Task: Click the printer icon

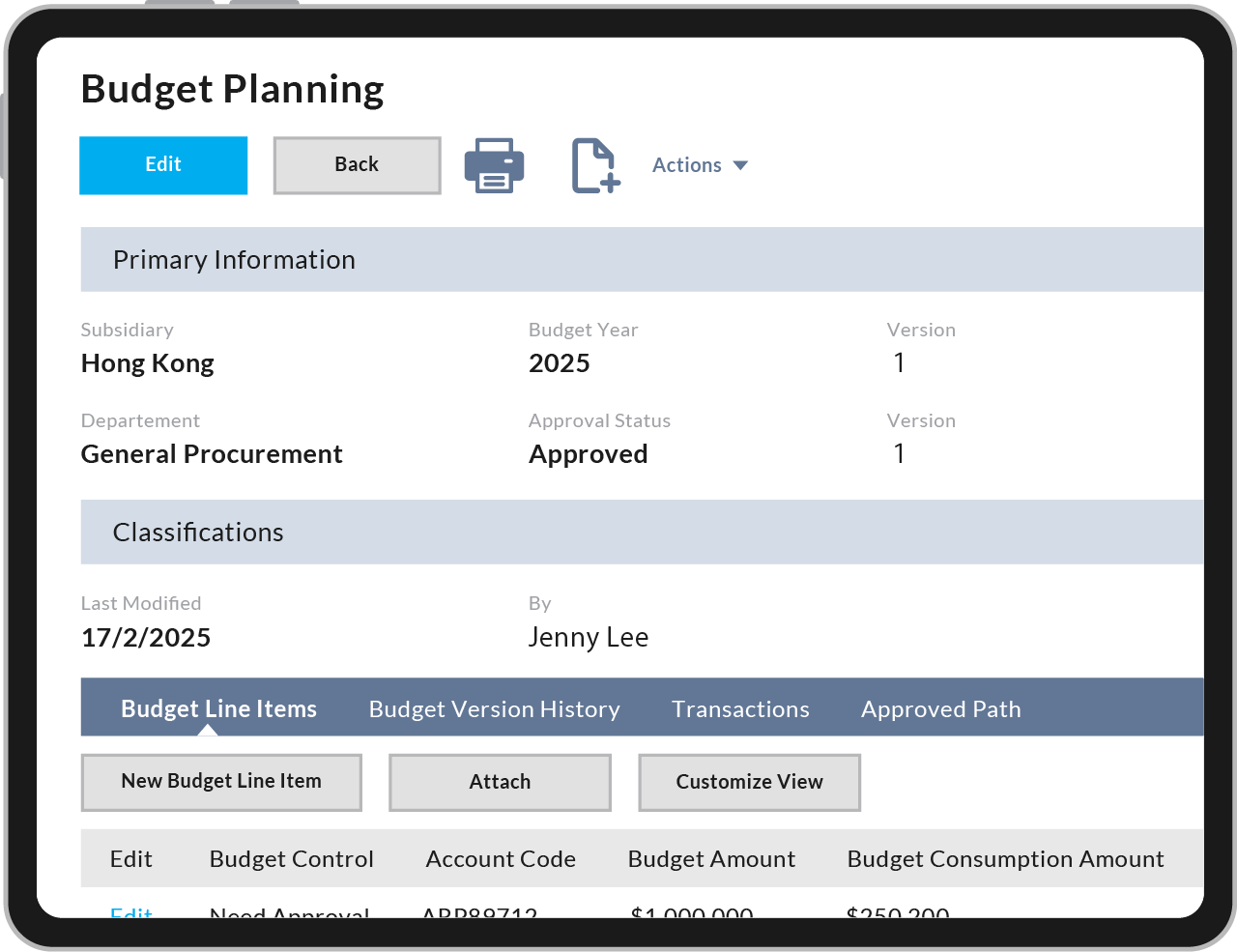Action: [x=494, y=165]
